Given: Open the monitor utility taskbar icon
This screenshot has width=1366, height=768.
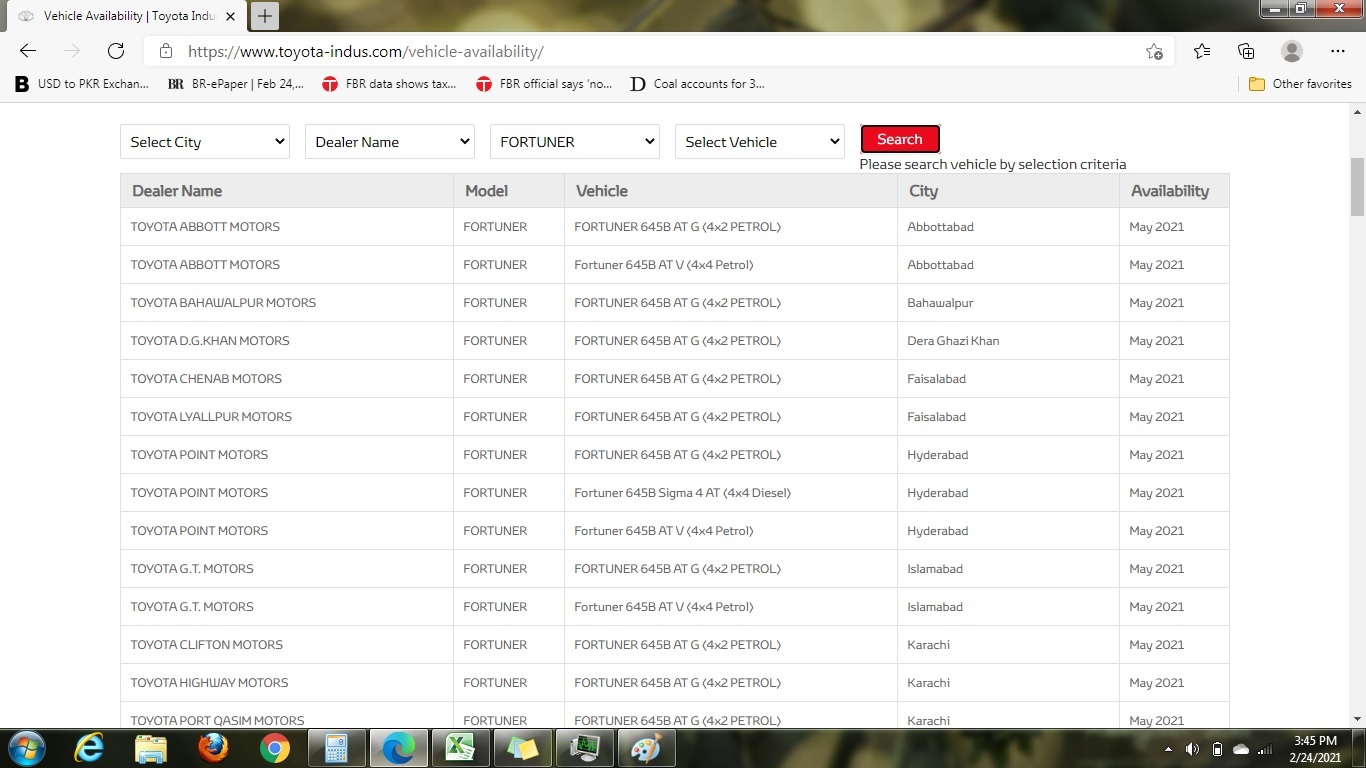Looking at the screenshot, I should click(584, 748).
